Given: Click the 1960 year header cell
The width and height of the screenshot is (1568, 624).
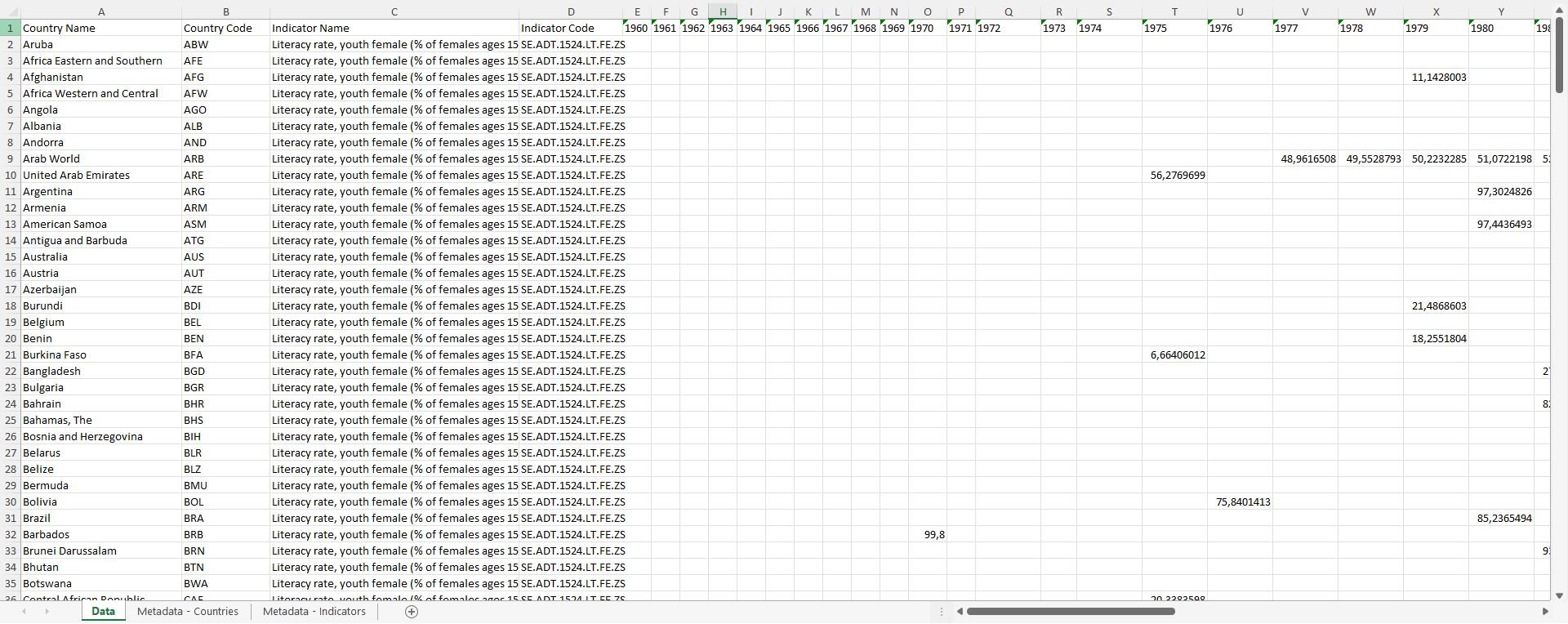Looking at the screenshot, I should (x=637, y=28).
